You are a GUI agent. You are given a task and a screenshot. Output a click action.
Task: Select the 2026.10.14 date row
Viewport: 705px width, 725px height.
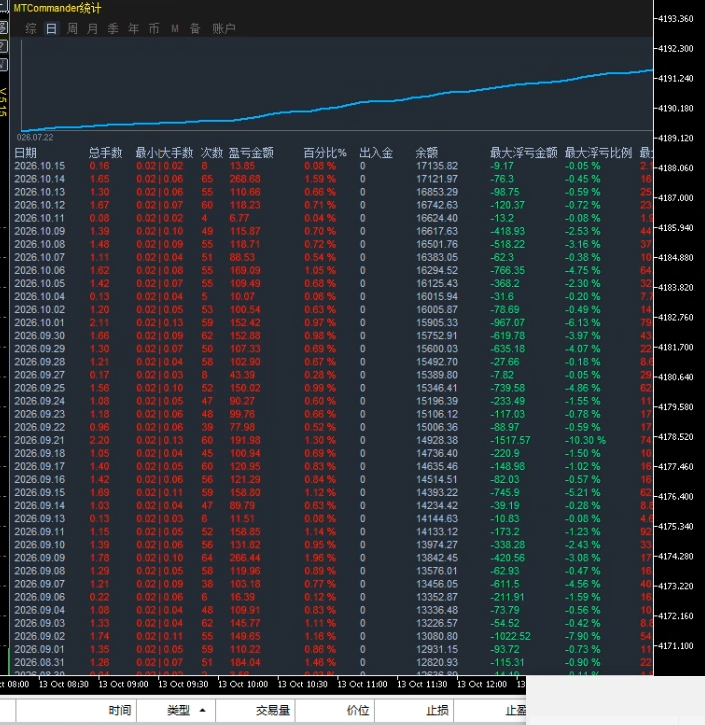40,179
